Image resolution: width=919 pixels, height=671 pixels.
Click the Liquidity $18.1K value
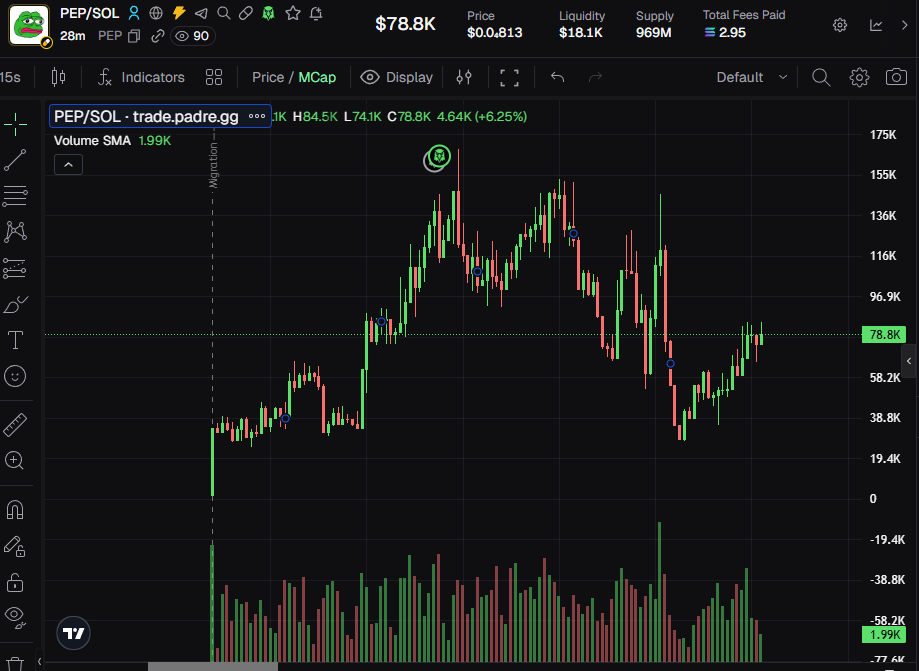pos(580,33)
